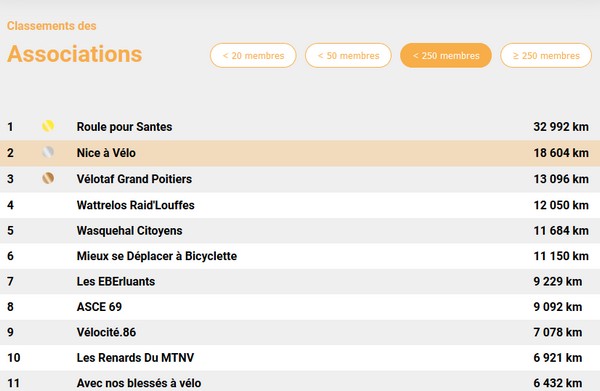Choose the < 250 membres filter
This screenshot has height=391, width=600.
coord(446,55)
